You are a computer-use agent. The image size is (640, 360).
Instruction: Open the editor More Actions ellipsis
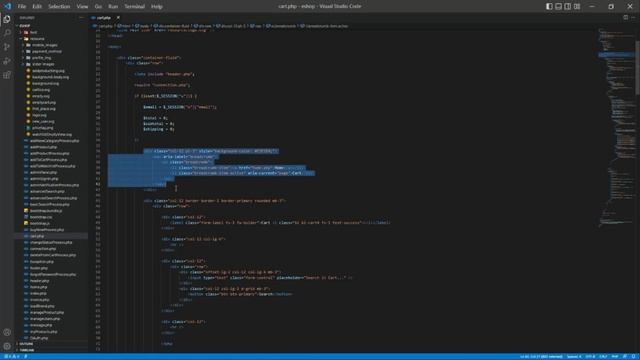point(633,18)
